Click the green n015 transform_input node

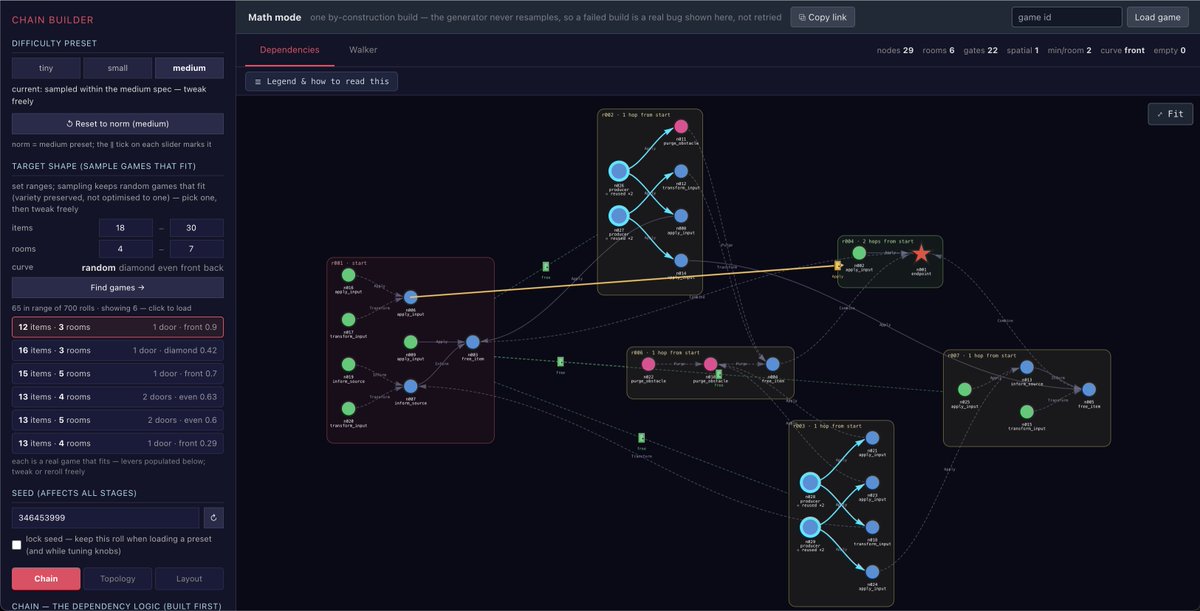click(x=1026, y=412)
